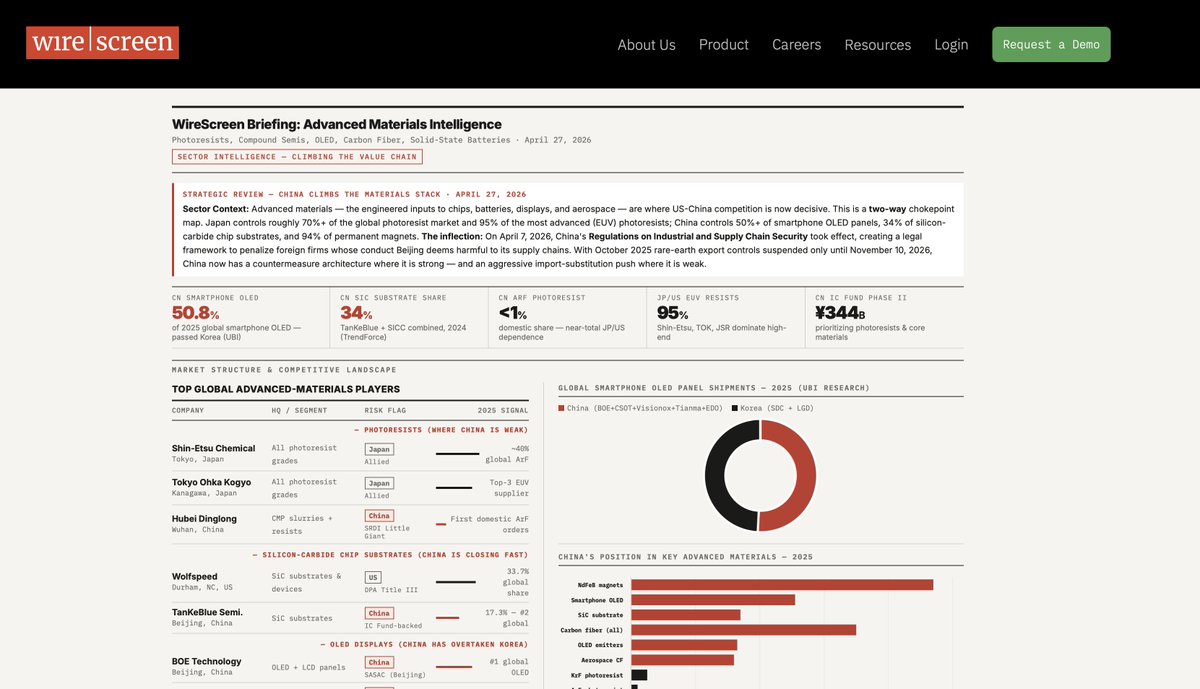
Task: Click the Tokyo Ohka Kogyo company name
Action: pos(211,482)
